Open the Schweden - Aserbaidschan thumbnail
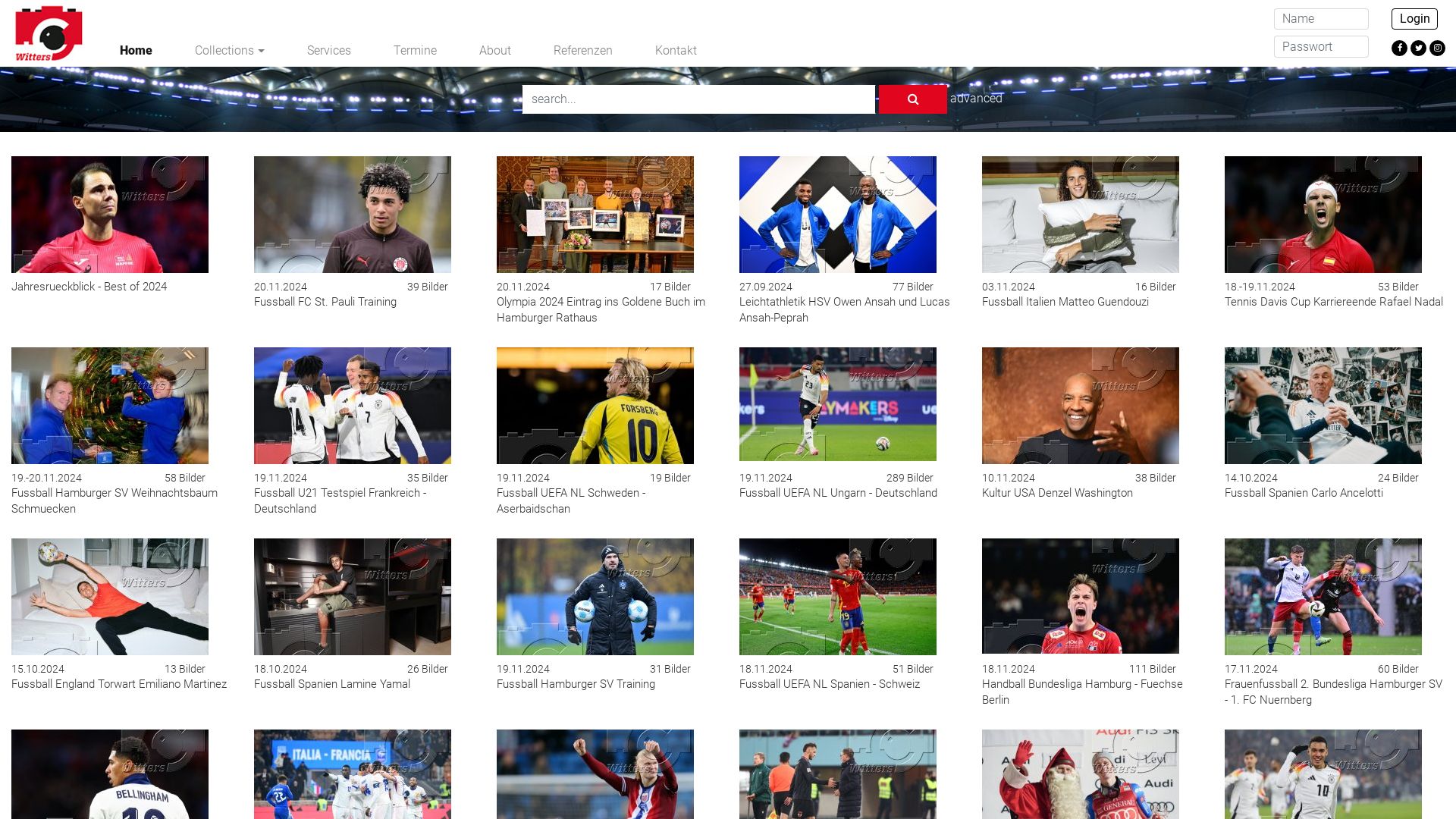 595,406
